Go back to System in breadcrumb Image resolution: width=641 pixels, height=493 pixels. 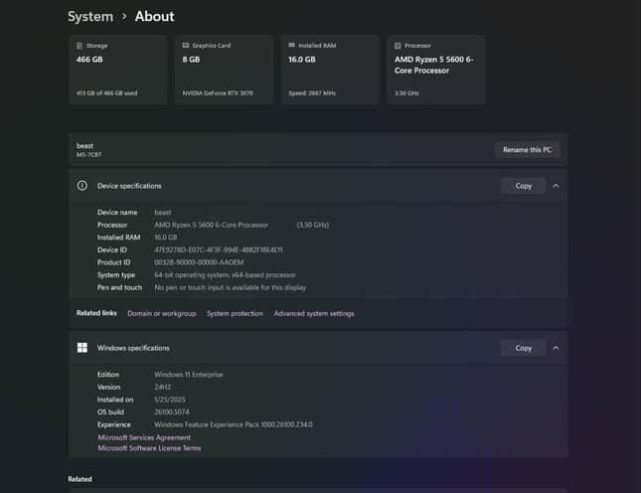(x=90, y=16)
